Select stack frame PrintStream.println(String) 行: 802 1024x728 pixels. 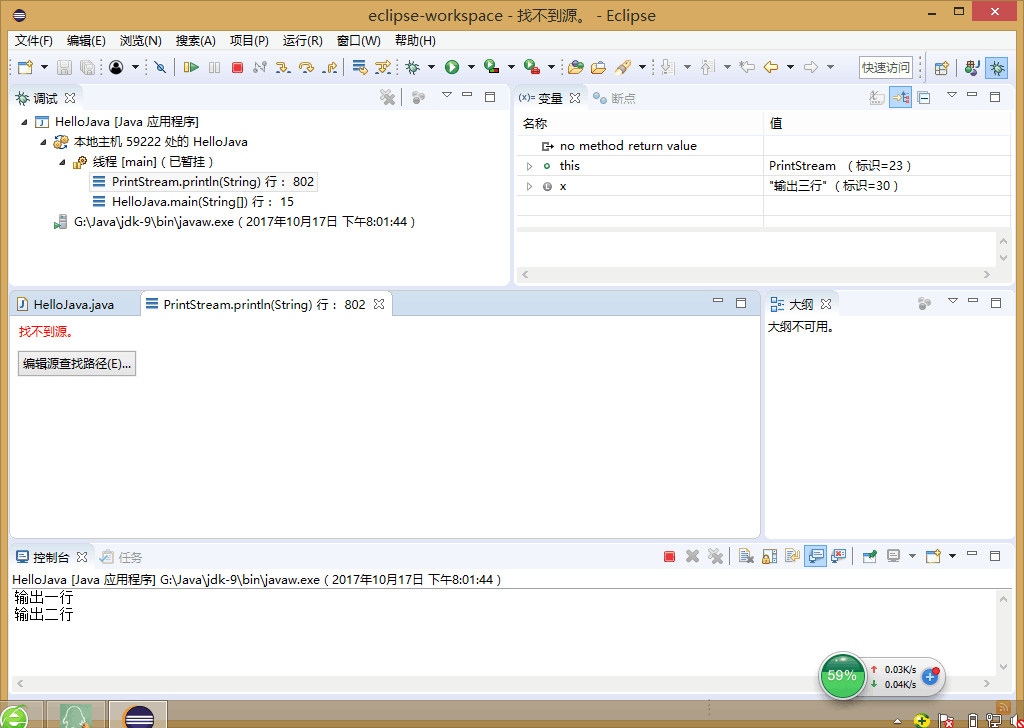203,182
